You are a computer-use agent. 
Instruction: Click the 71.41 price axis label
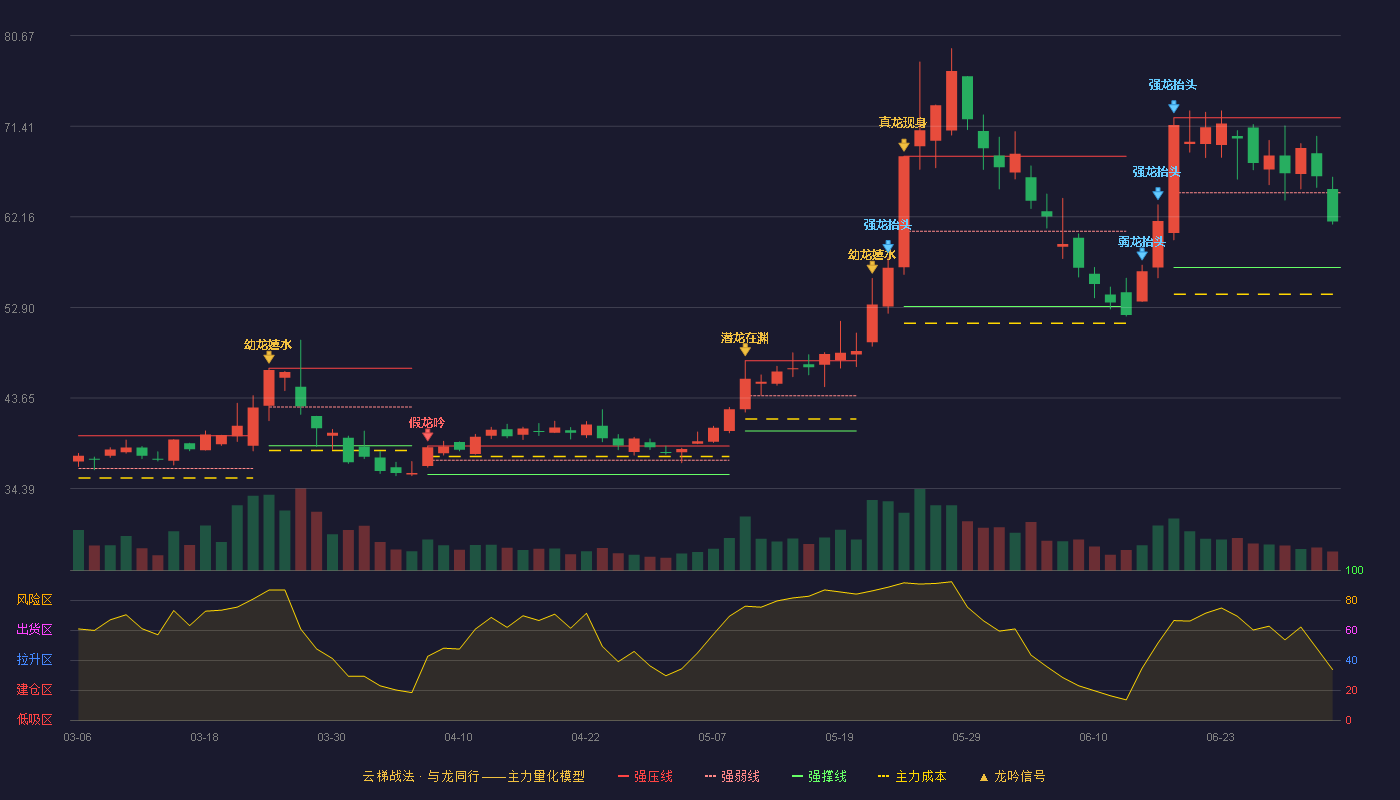(x=19, y=127)
